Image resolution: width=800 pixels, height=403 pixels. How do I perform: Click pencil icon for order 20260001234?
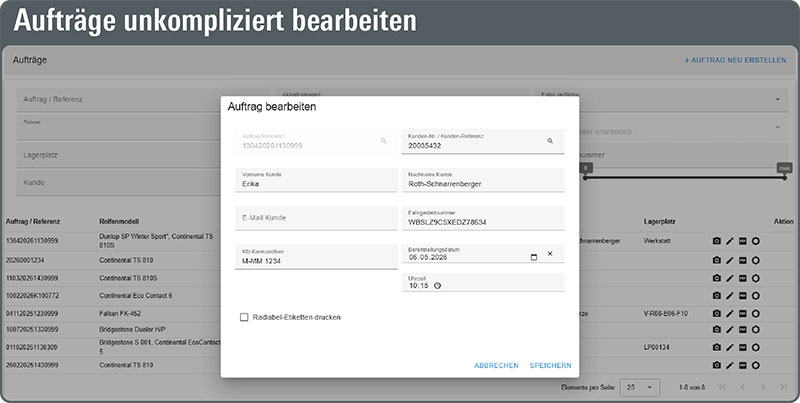coord(730,261)
